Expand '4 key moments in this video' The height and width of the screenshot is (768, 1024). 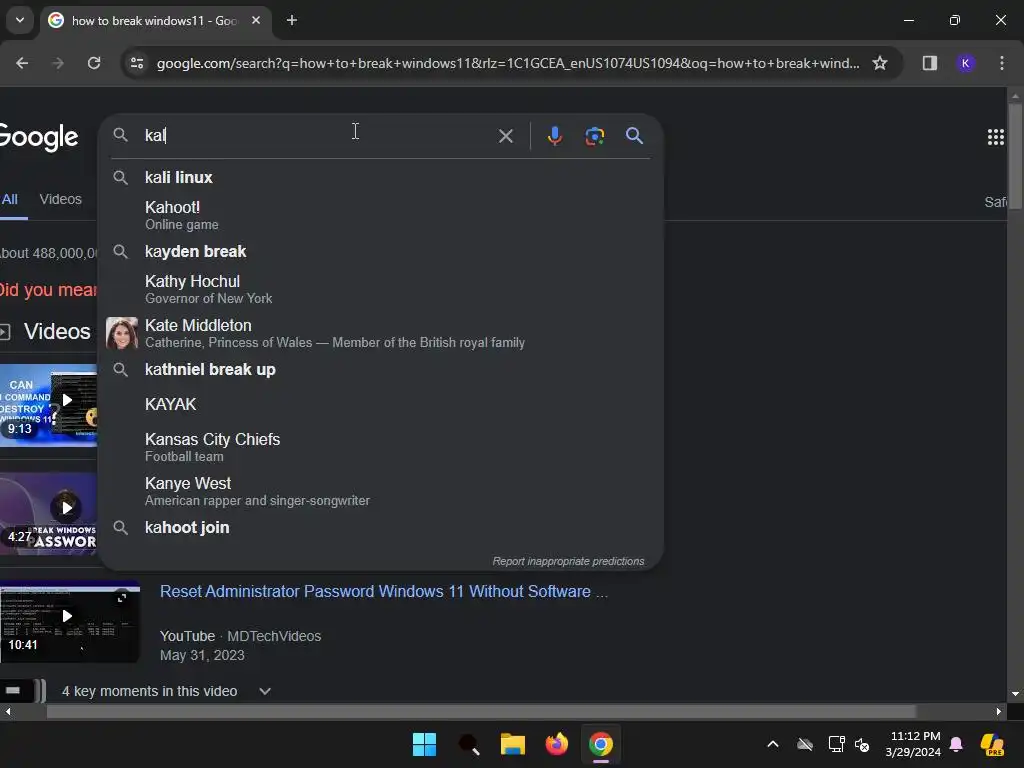(166, 691)
